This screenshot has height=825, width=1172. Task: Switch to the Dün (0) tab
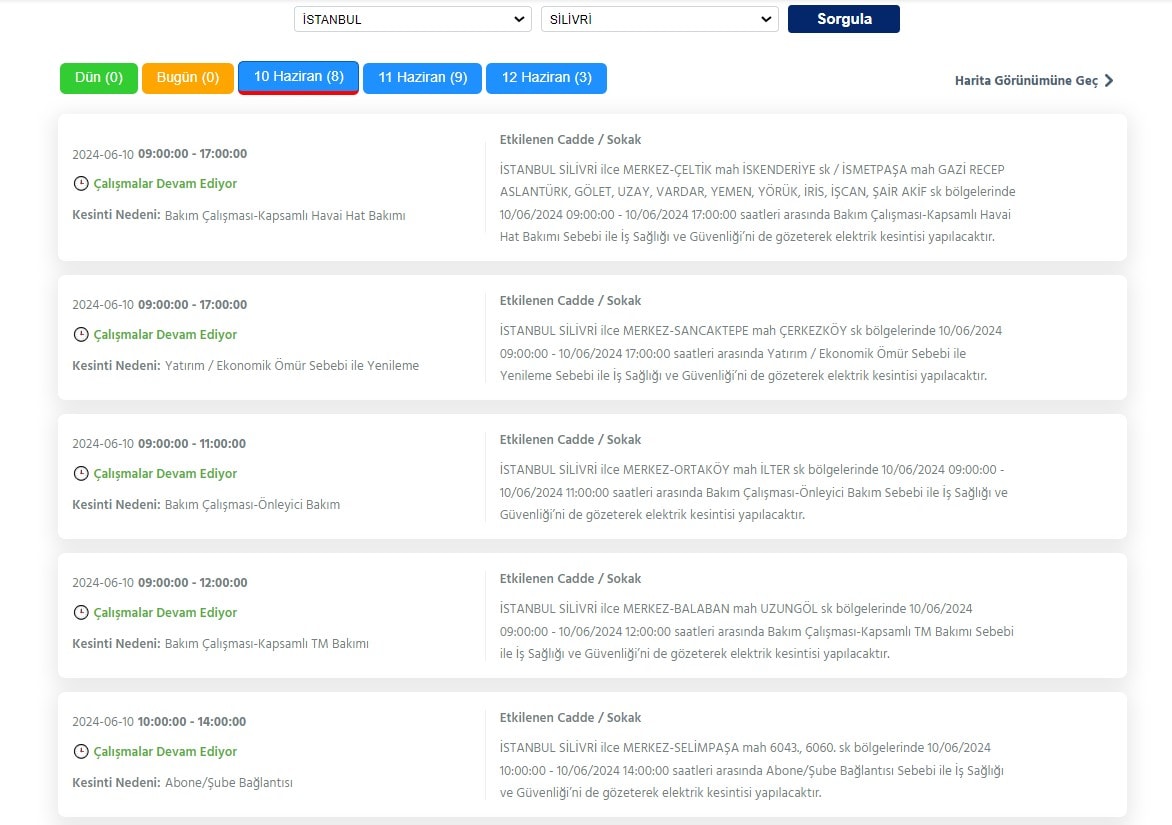[x=99, y=78]
